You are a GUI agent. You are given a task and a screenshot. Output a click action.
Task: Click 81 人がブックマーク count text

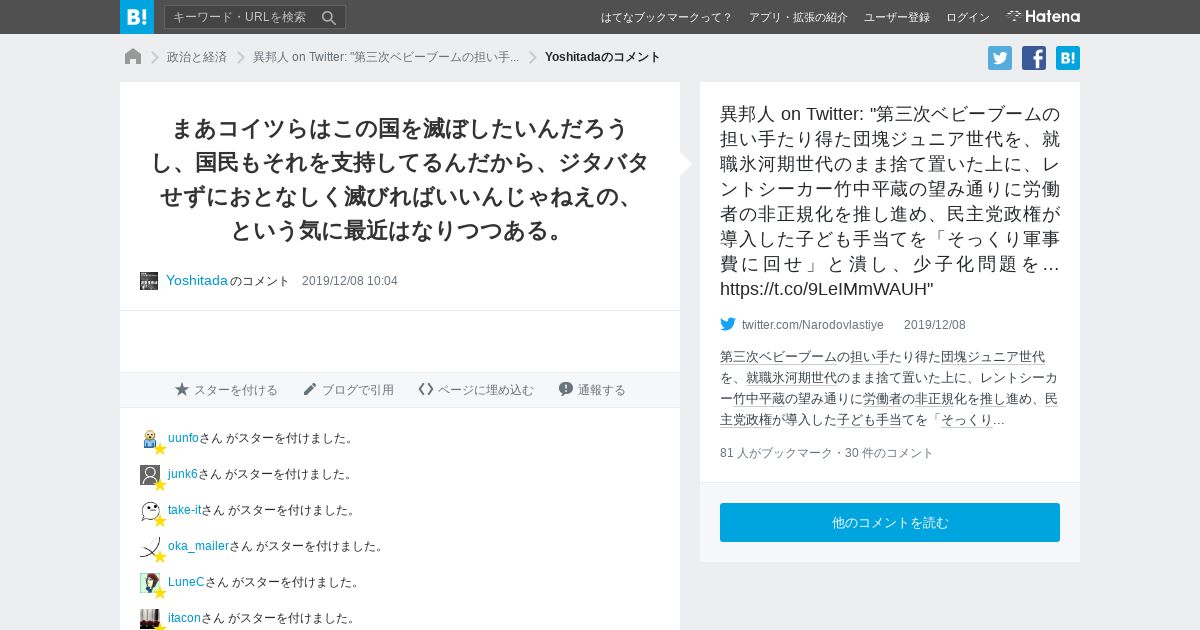[x=776, y=453]
